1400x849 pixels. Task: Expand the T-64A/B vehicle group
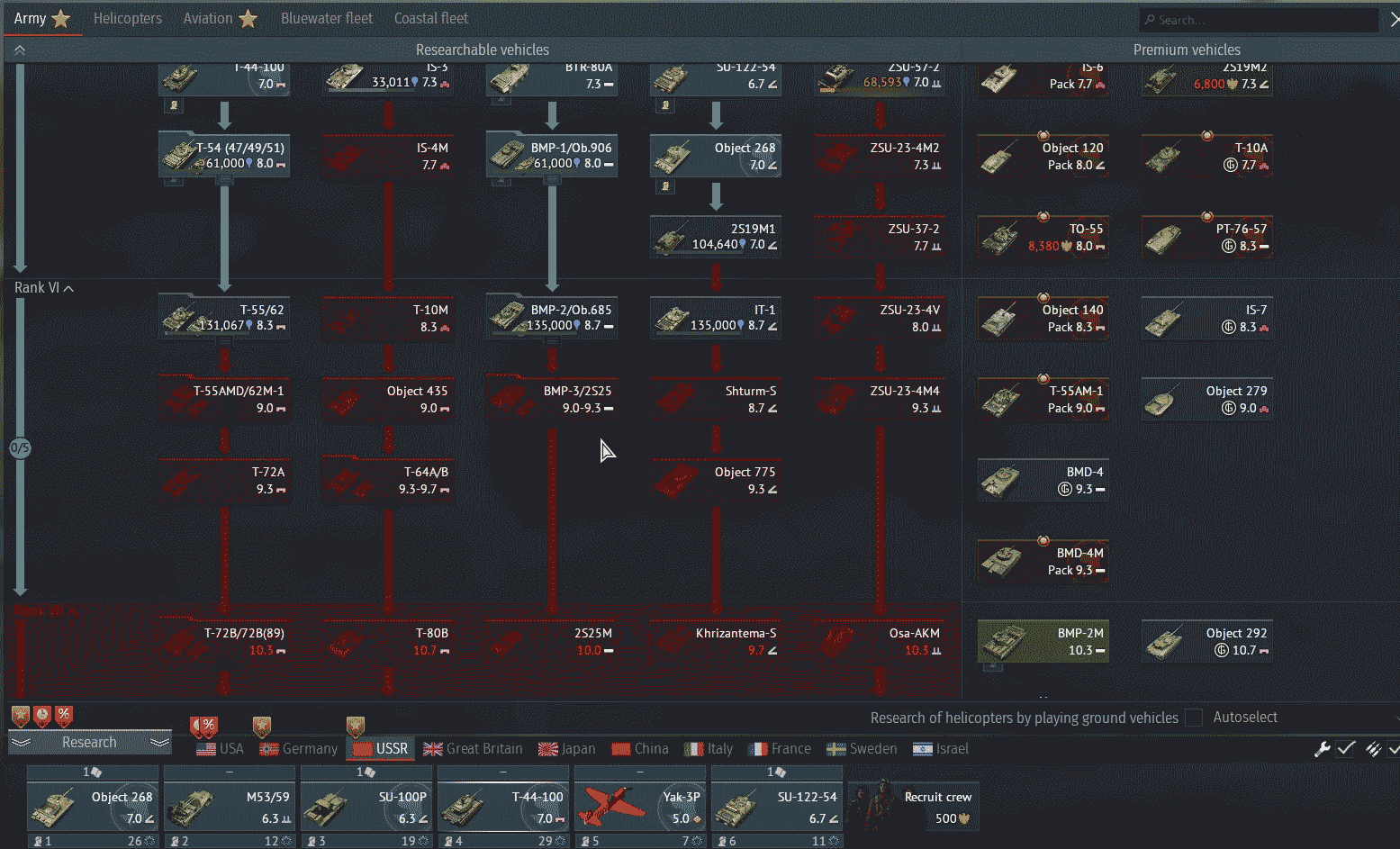pyautogui.click(x=388, y=480)
